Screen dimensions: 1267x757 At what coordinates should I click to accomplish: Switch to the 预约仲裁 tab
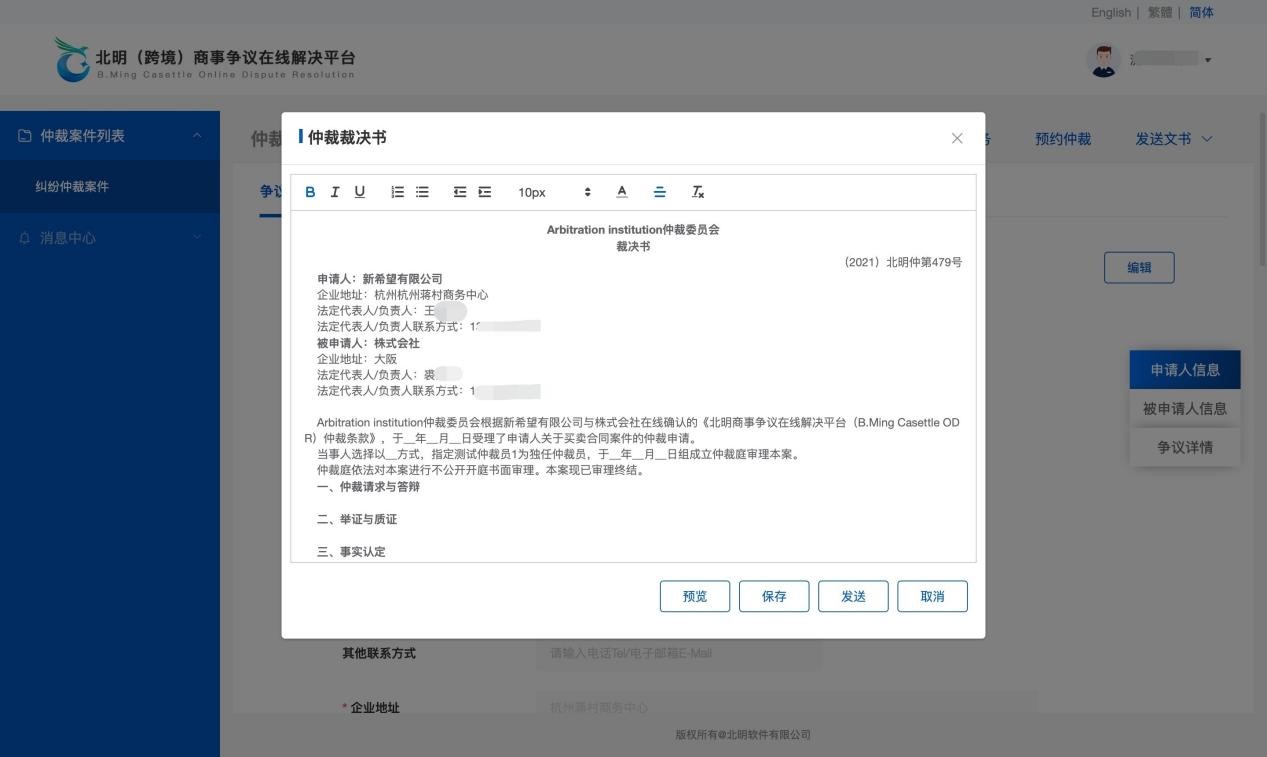1063,139
